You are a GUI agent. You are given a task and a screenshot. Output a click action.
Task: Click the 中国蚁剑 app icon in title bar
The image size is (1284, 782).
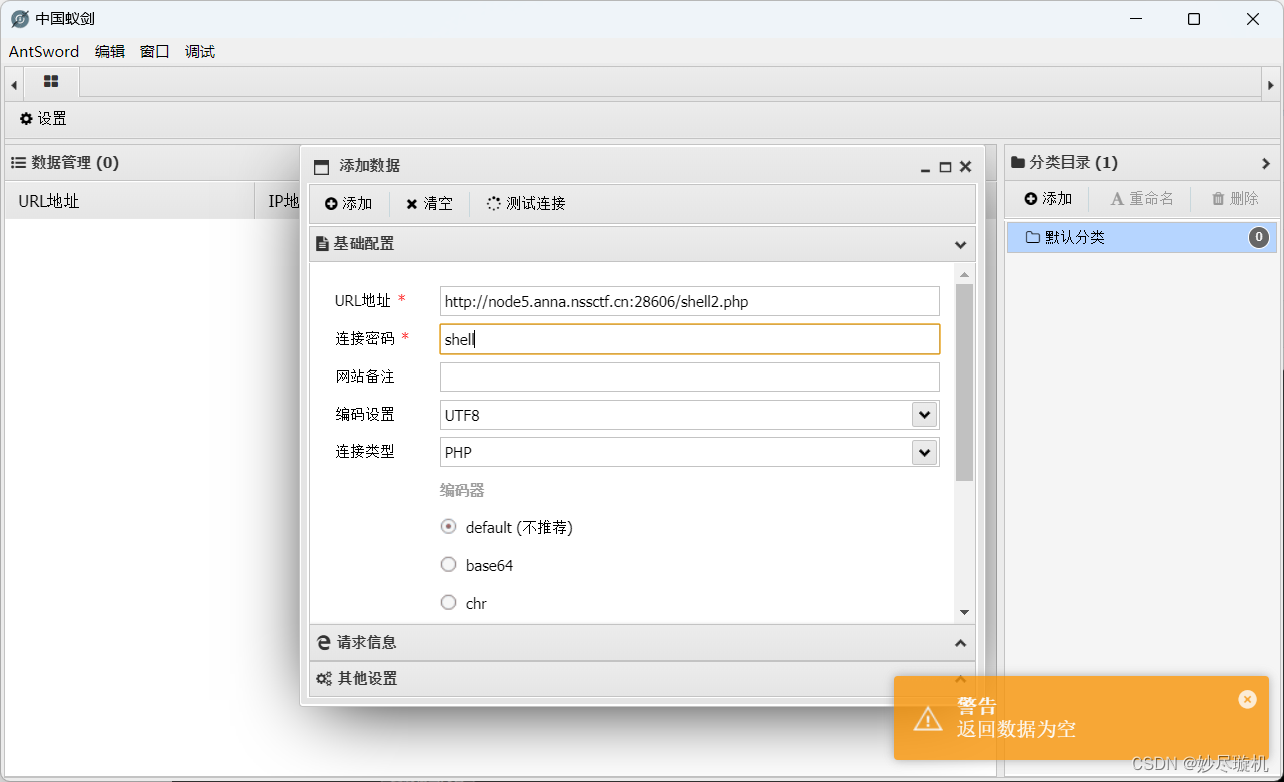pos(19,19)
